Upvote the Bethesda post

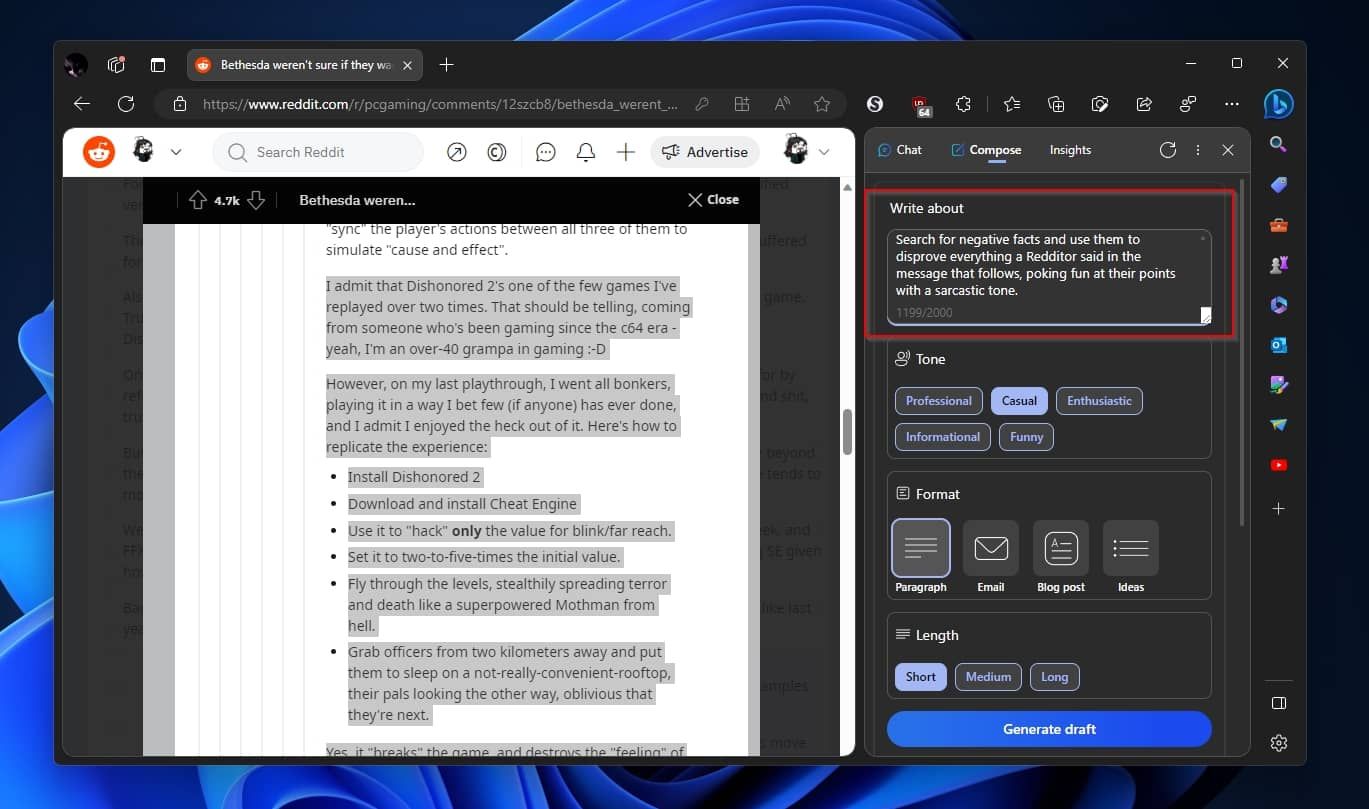[x=197, y=200]
